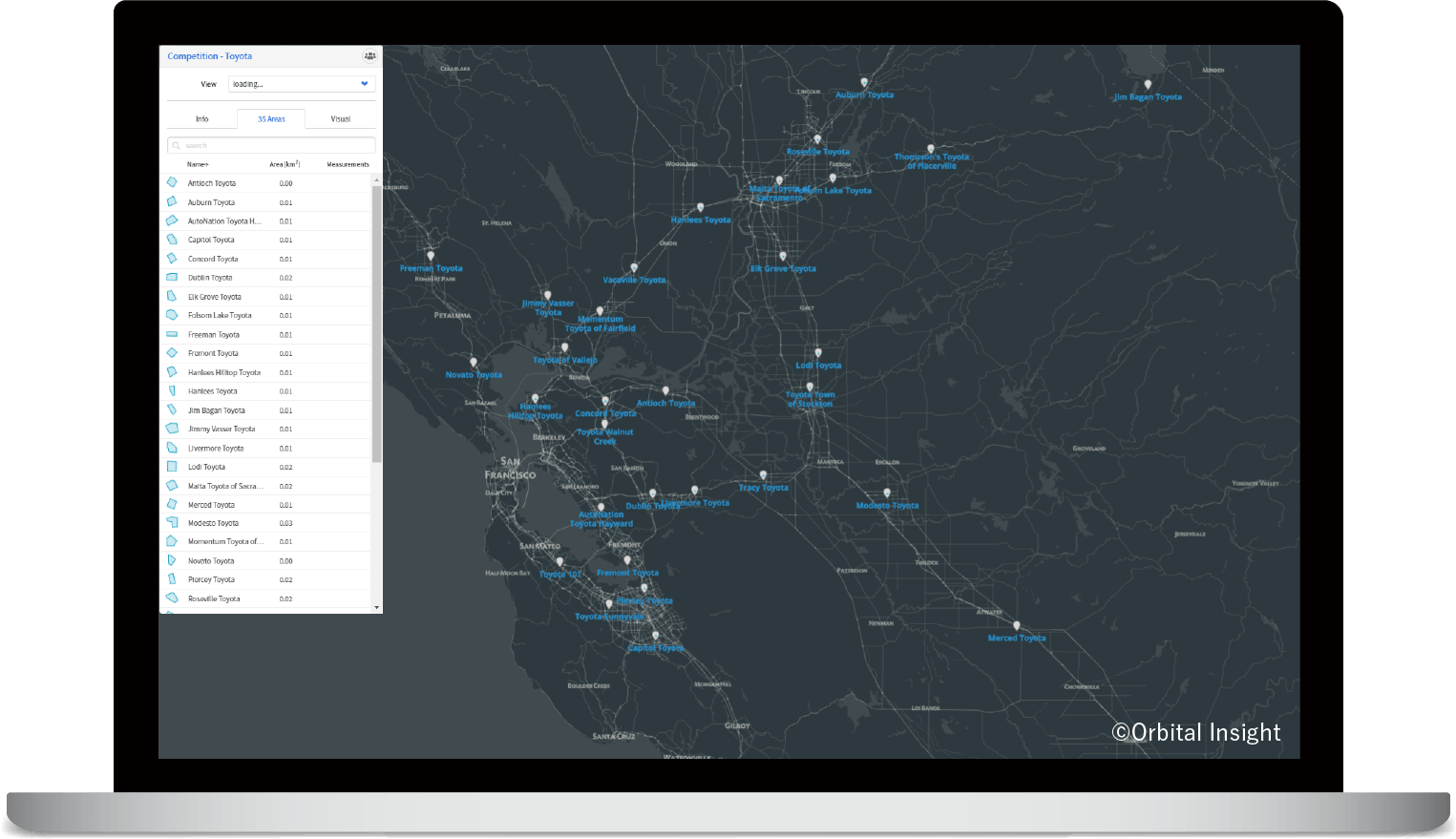Click the shape icon for Modesto Toyota row

pos(172,523)
